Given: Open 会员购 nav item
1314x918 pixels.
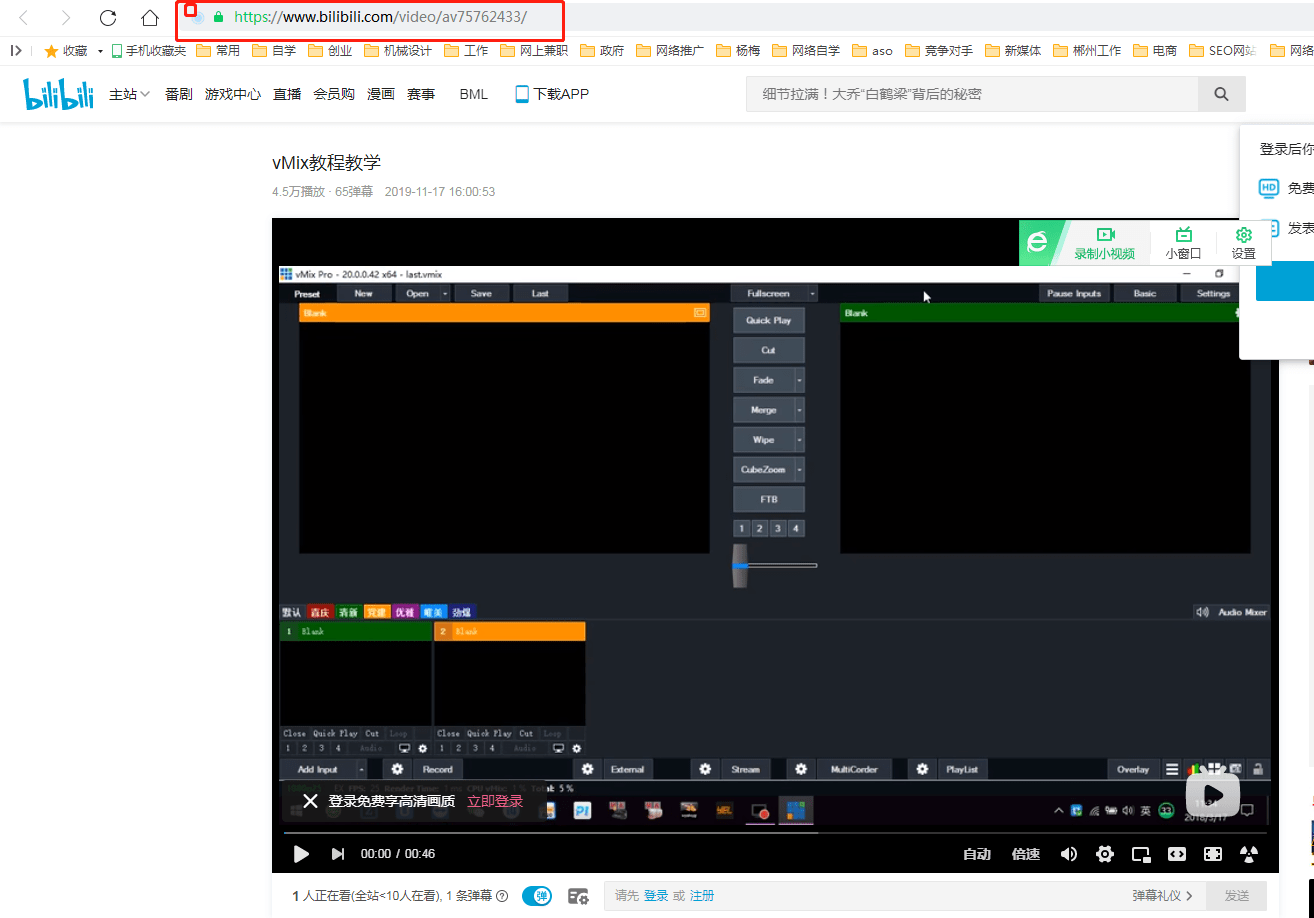Looking at the screenshot, I should pos(334,94).
